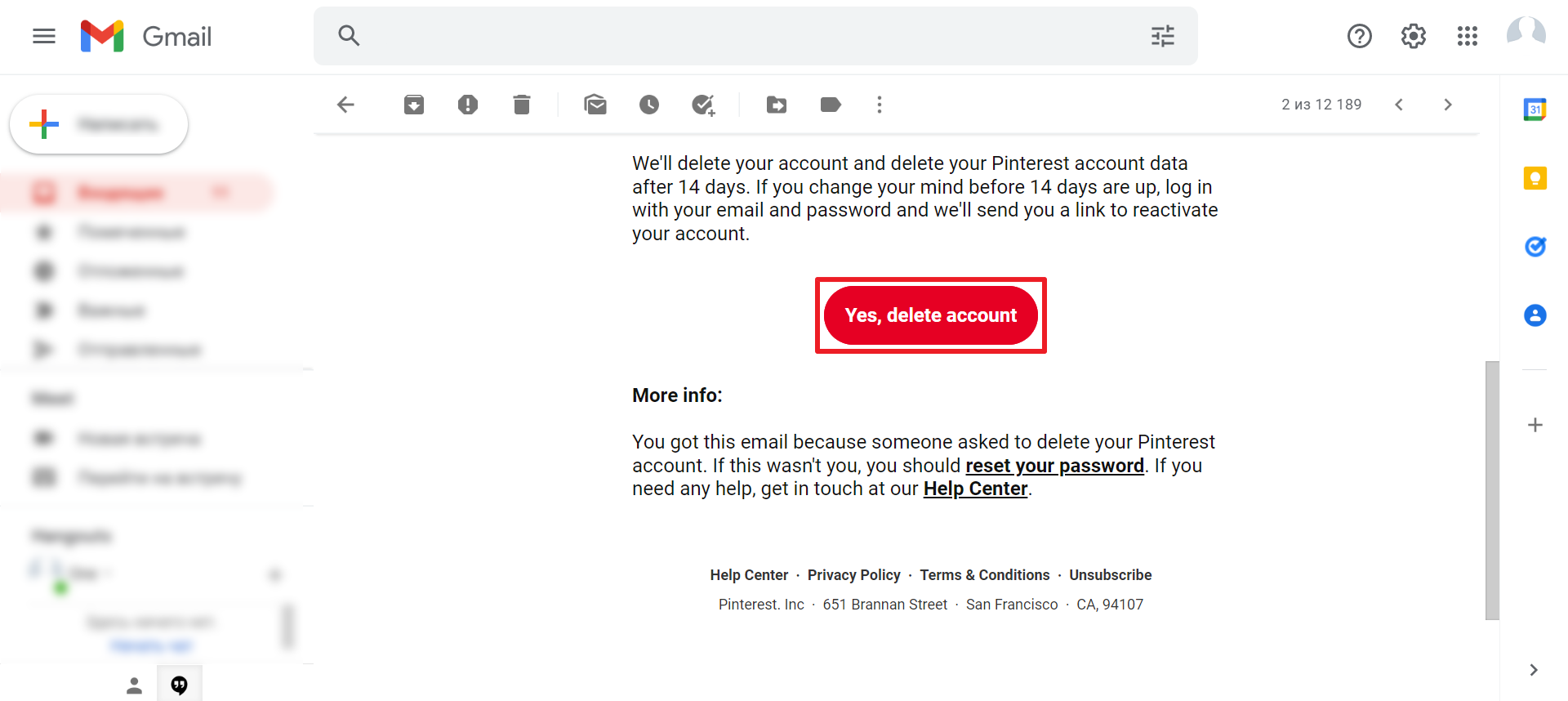
Task: Open Google Calendar side panel
Action: (x=1535, y=109)
